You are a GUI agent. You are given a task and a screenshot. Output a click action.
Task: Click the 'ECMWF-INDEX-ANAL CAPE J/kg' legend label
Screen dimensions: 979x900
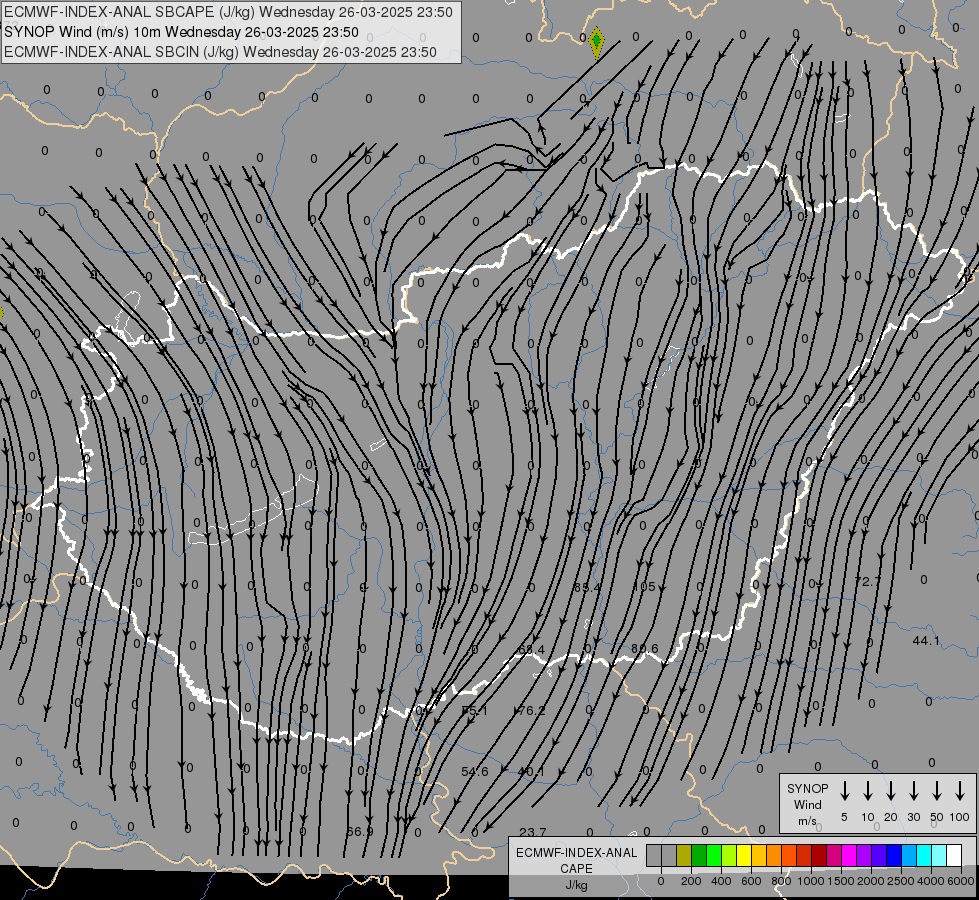click(x=576, y=868)
